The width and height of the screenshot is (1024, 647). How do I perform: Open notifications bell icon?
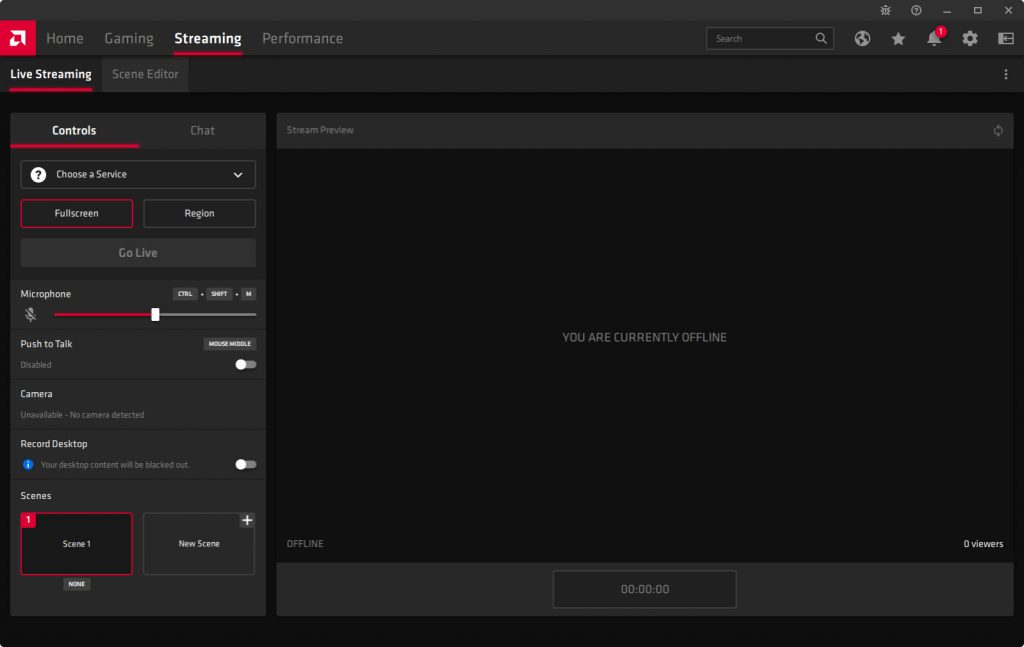(x=934, y=39)
